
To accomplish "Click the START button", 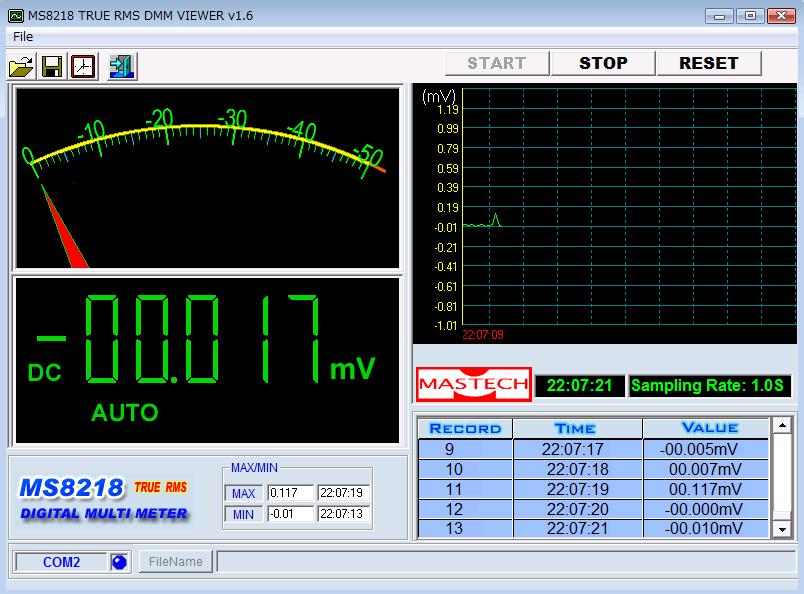I will pos(497,63).
